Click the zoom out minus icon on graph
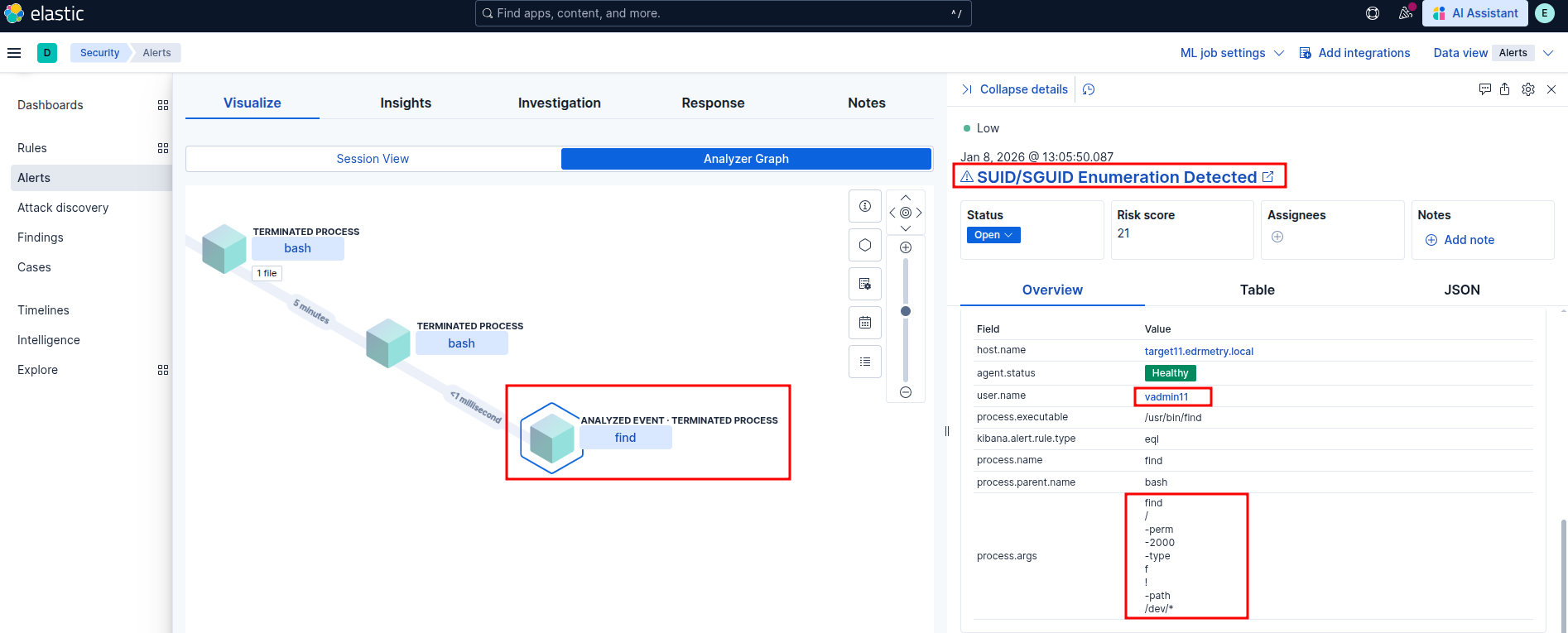Viewport: 1568px width, 633px height. pyautogui.click(x=906, y=392)
